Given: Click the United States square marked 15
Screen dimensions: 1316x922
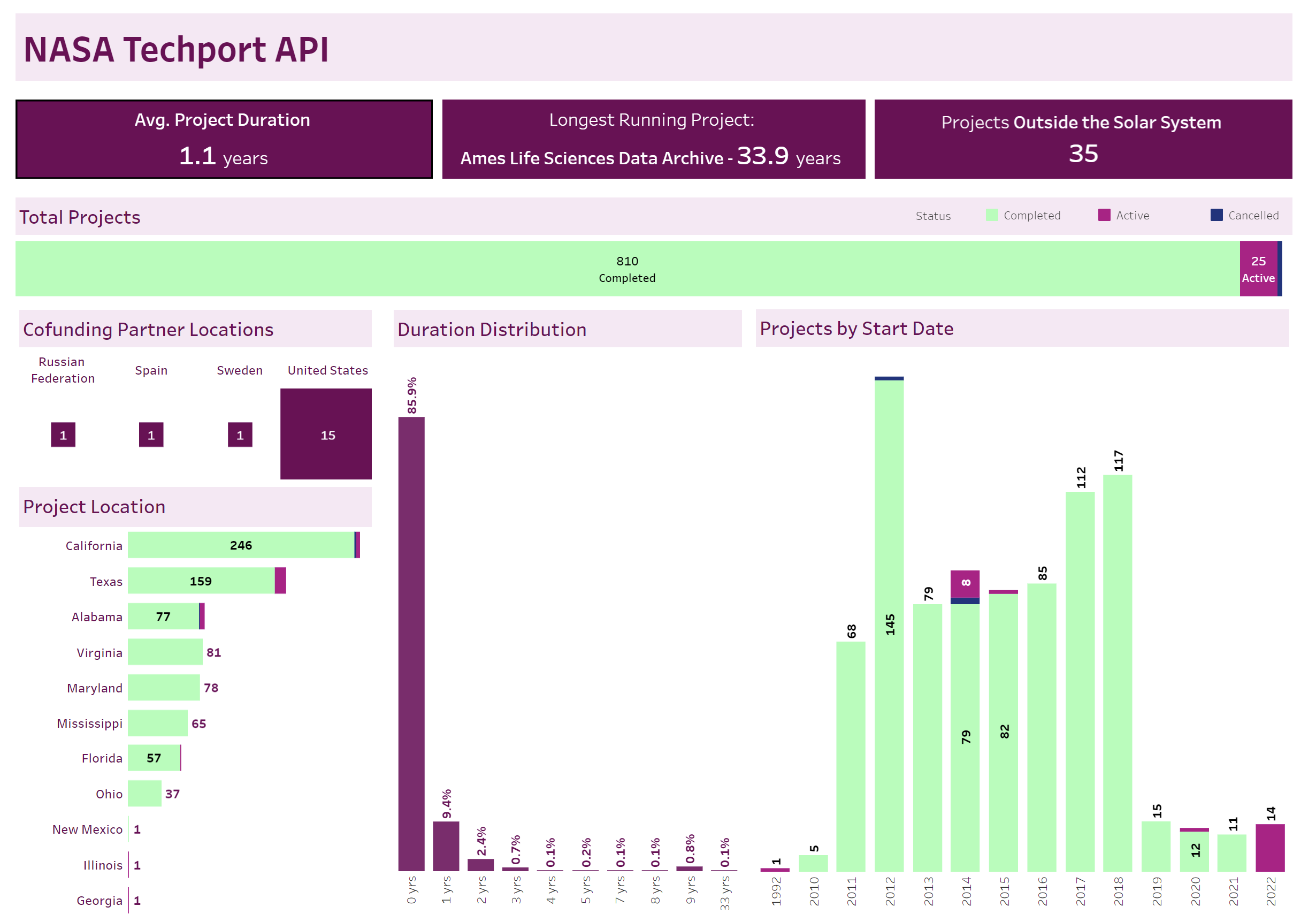Looking at the screenshot, I should point(326,434).
